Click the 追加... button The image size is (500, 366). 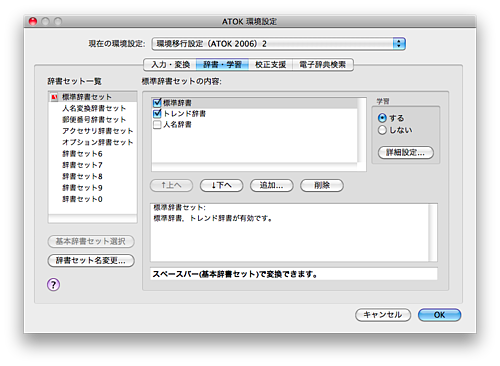272,185
